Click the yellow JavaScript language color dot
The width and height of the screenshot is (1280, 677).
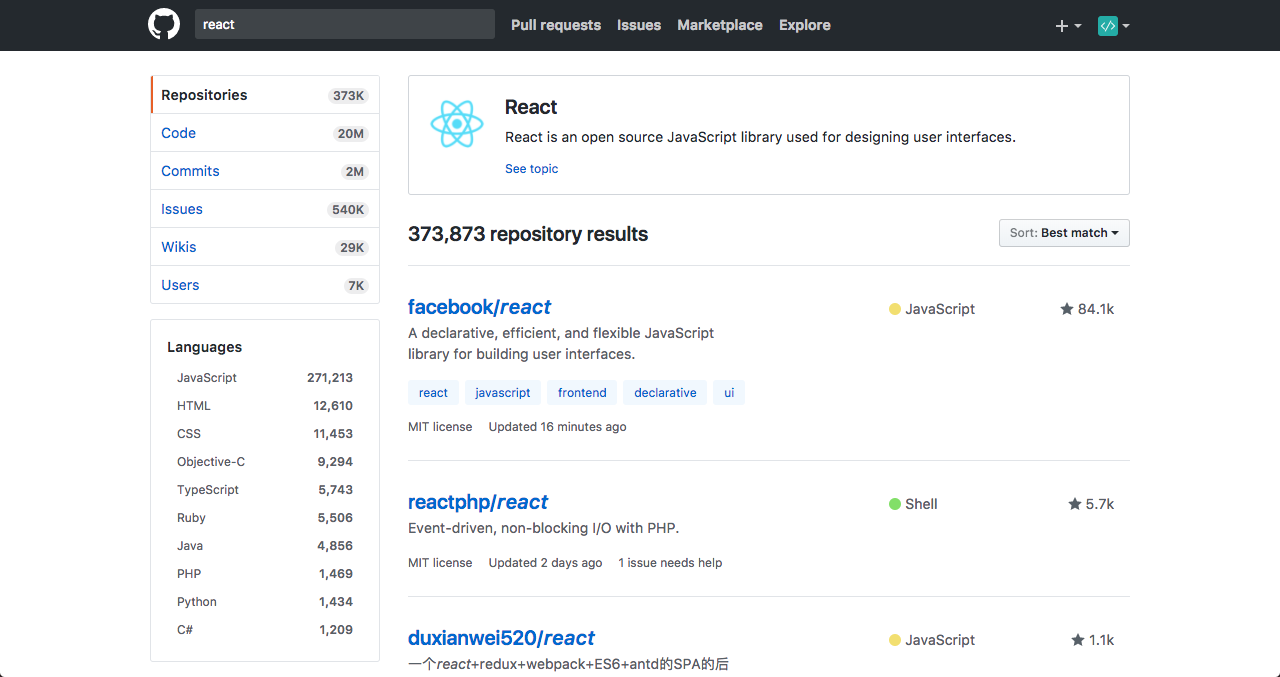(x=894, y=308)
